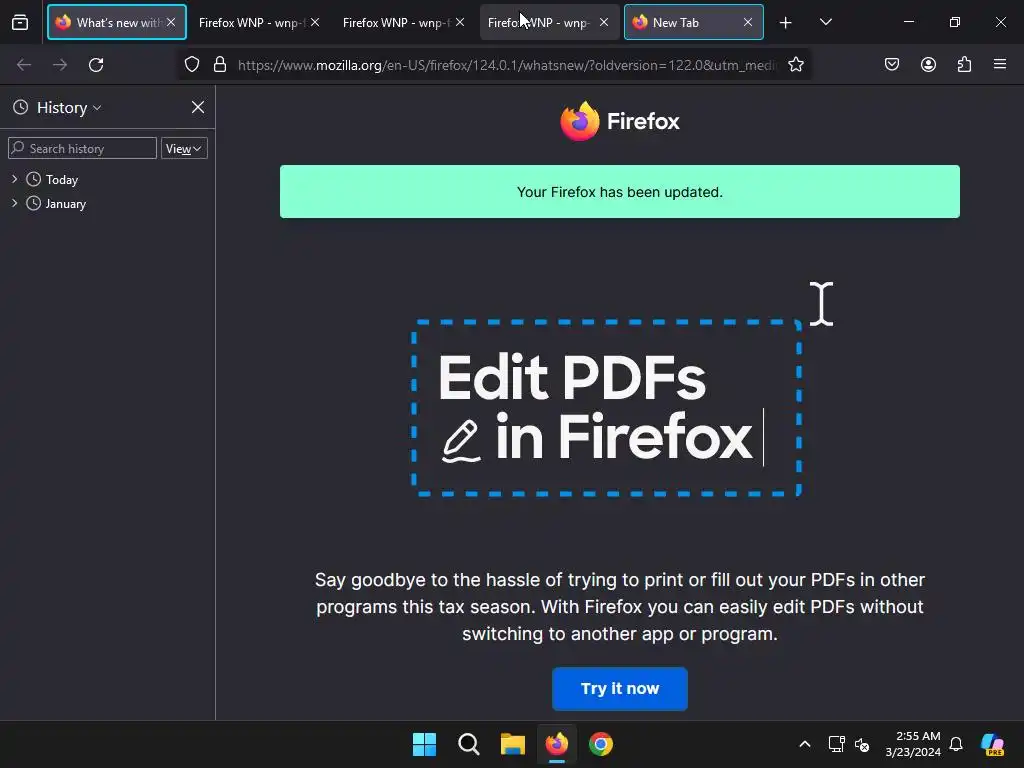Screen dimensions: 1024x768
Task: Open the application hamburger menu
Action: click(999, 64)
